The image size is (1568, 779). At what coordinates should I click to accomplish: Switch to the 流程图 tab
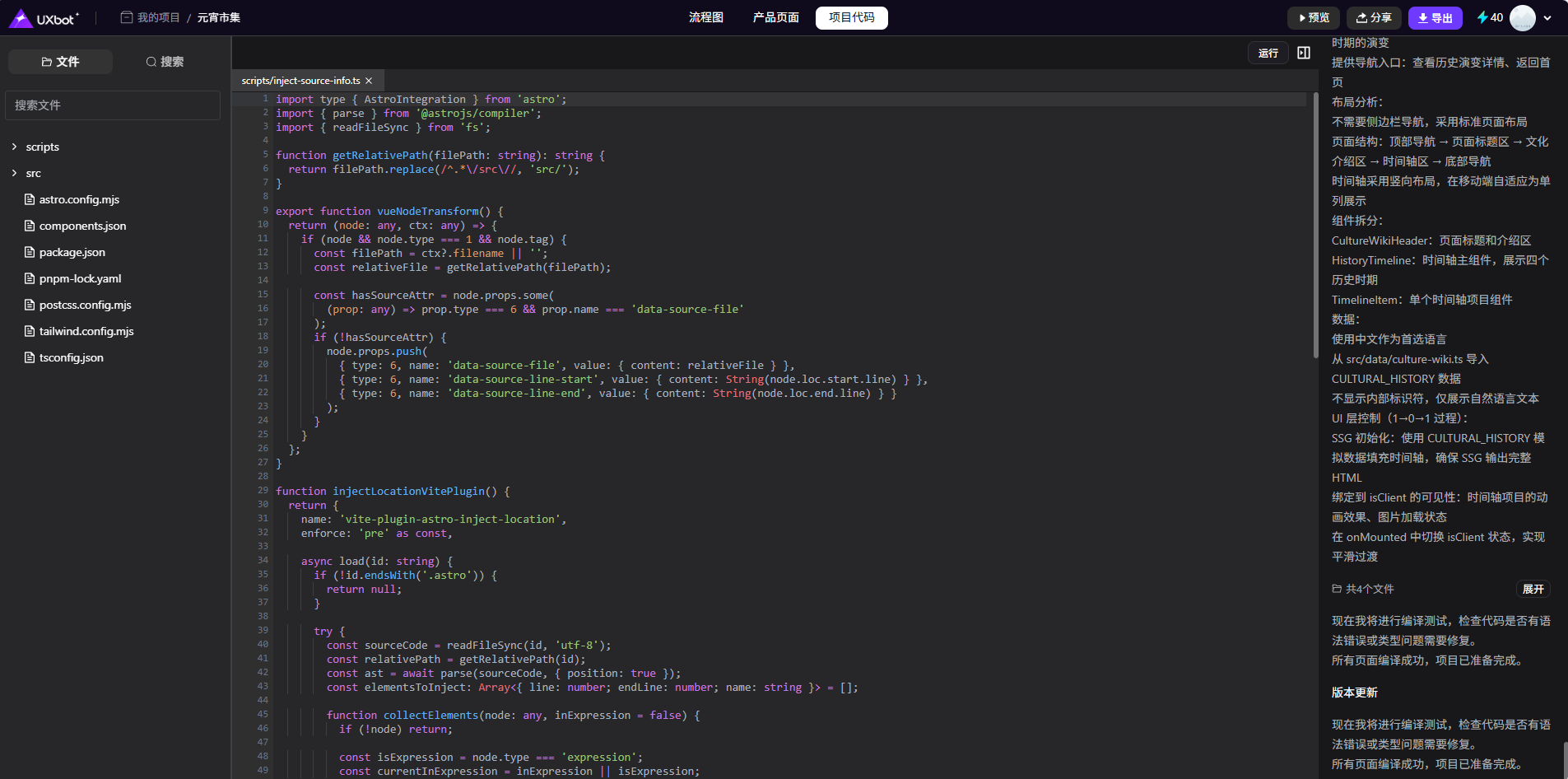[705, 17]
